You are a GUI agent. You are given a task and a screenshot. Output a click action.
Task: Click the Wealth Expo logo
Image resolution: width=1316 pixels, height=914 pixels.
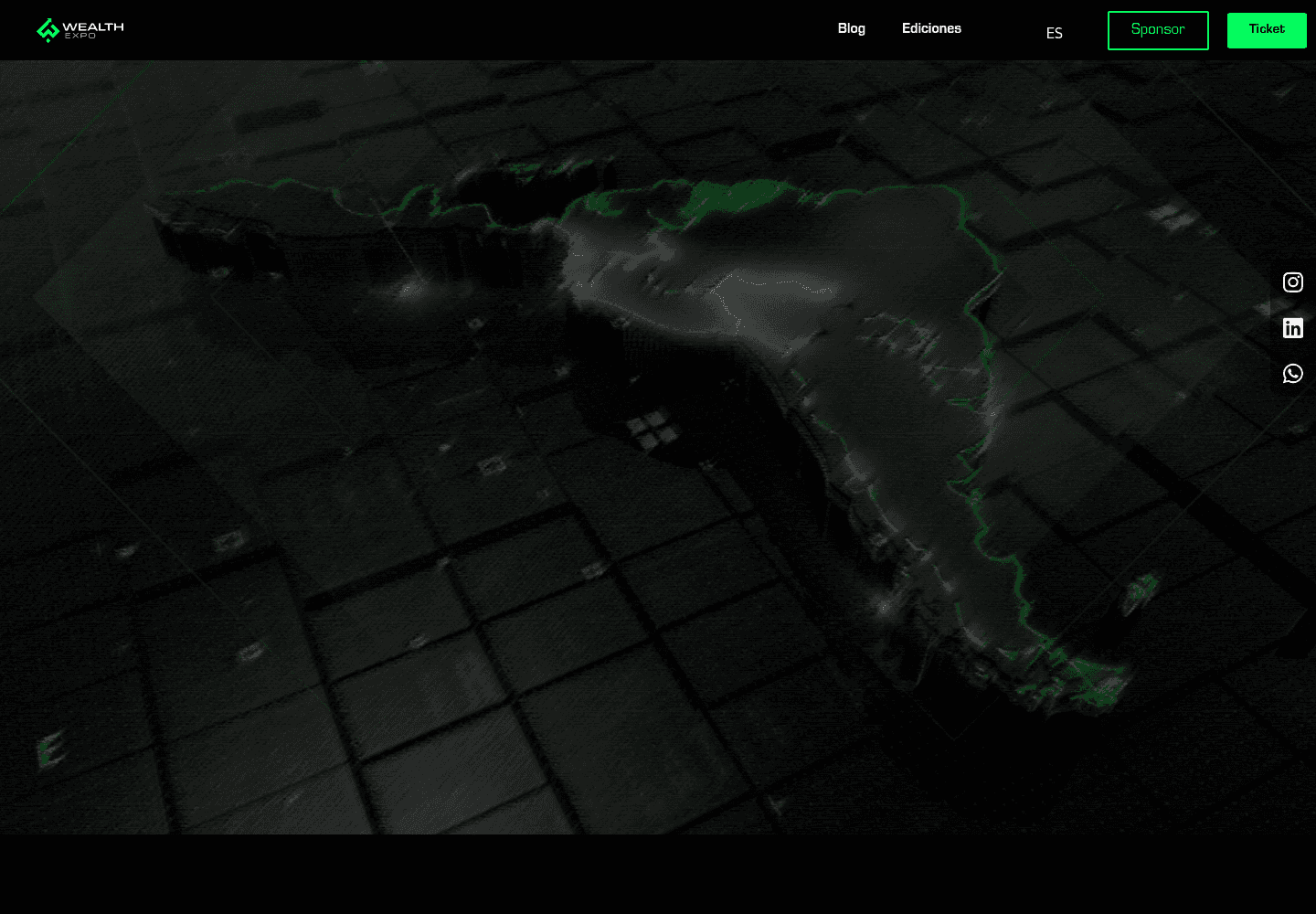pos(80,30)
